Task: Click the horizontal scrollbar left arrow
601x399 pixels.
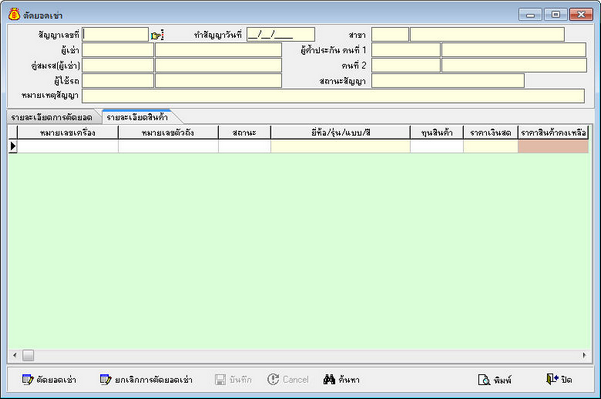Action: point(15,355)
